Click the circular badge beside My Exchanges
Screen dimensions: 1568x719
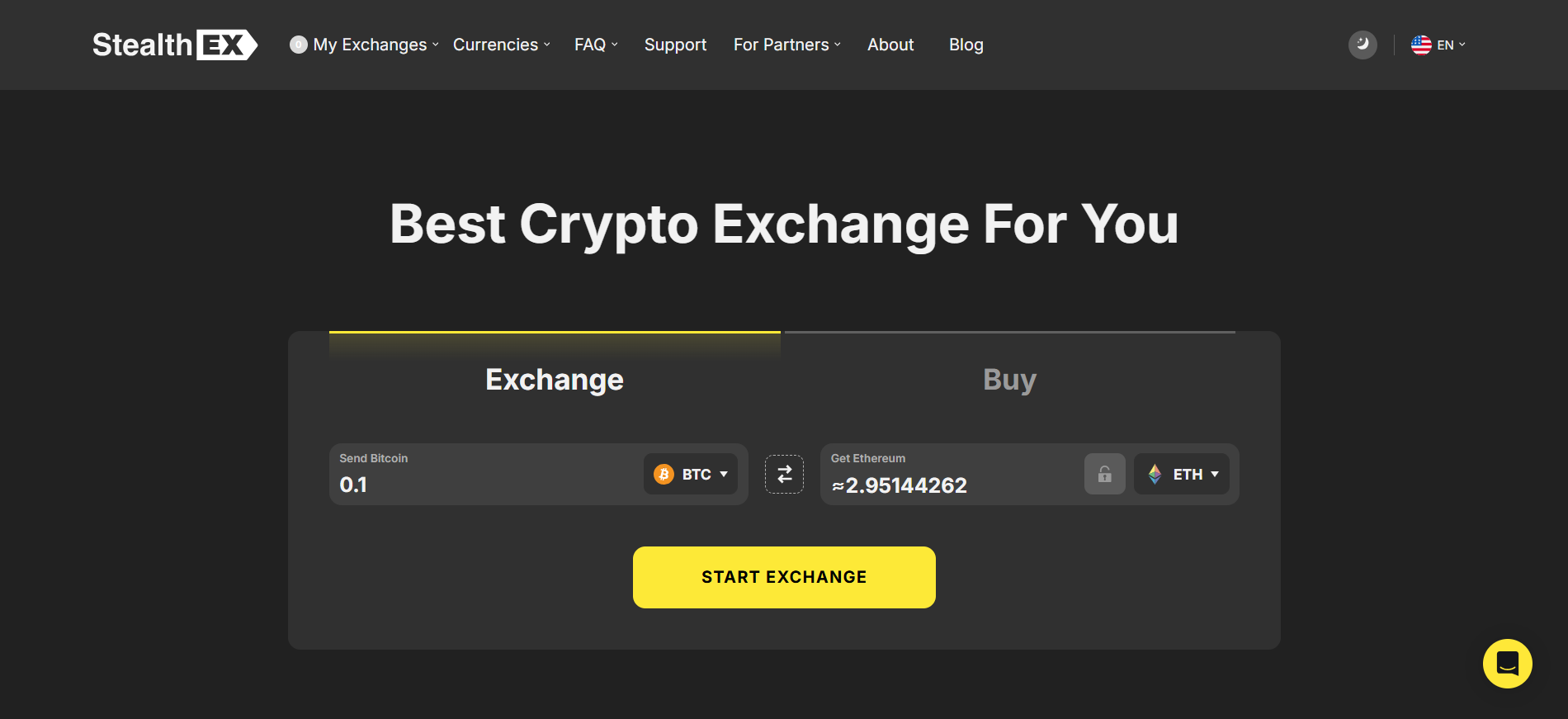click(298, 45)
